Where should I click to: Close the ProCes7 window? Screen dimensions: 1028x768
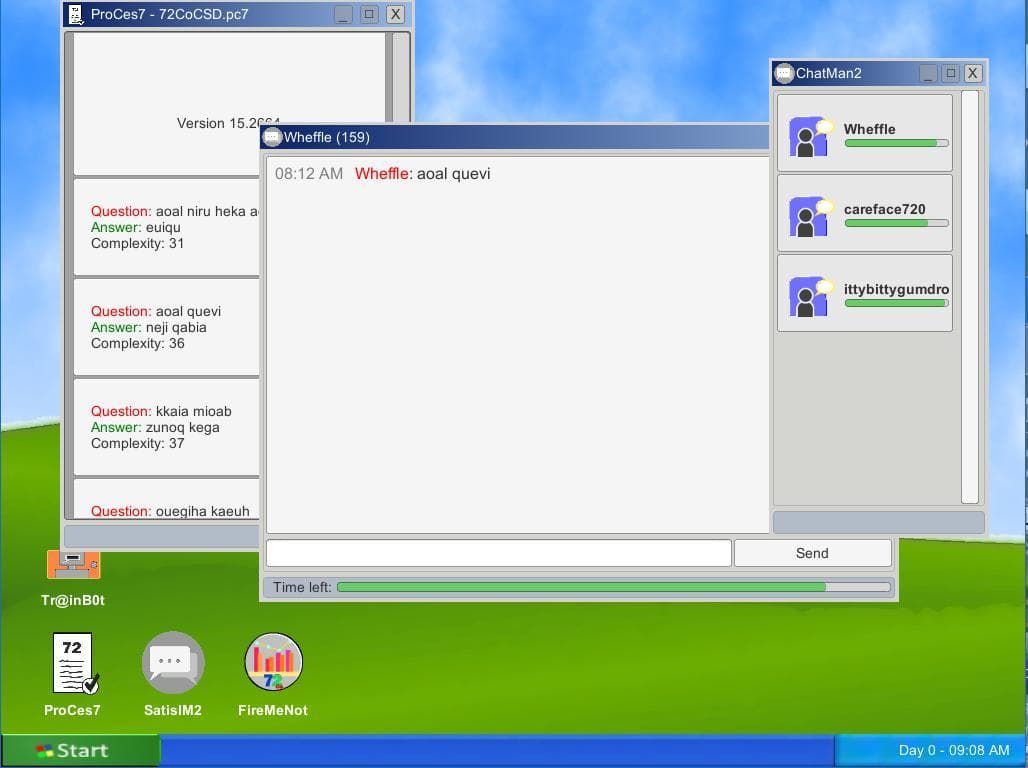pos(395,14)
